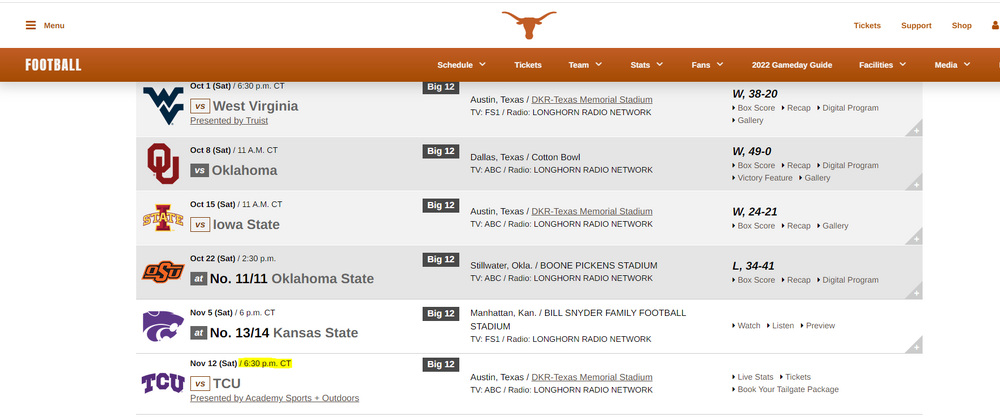The height and width of the screenshot is (418, 1000).
Task: Click the Oklahoma Sooners logo
Action: tap(162, 163)
